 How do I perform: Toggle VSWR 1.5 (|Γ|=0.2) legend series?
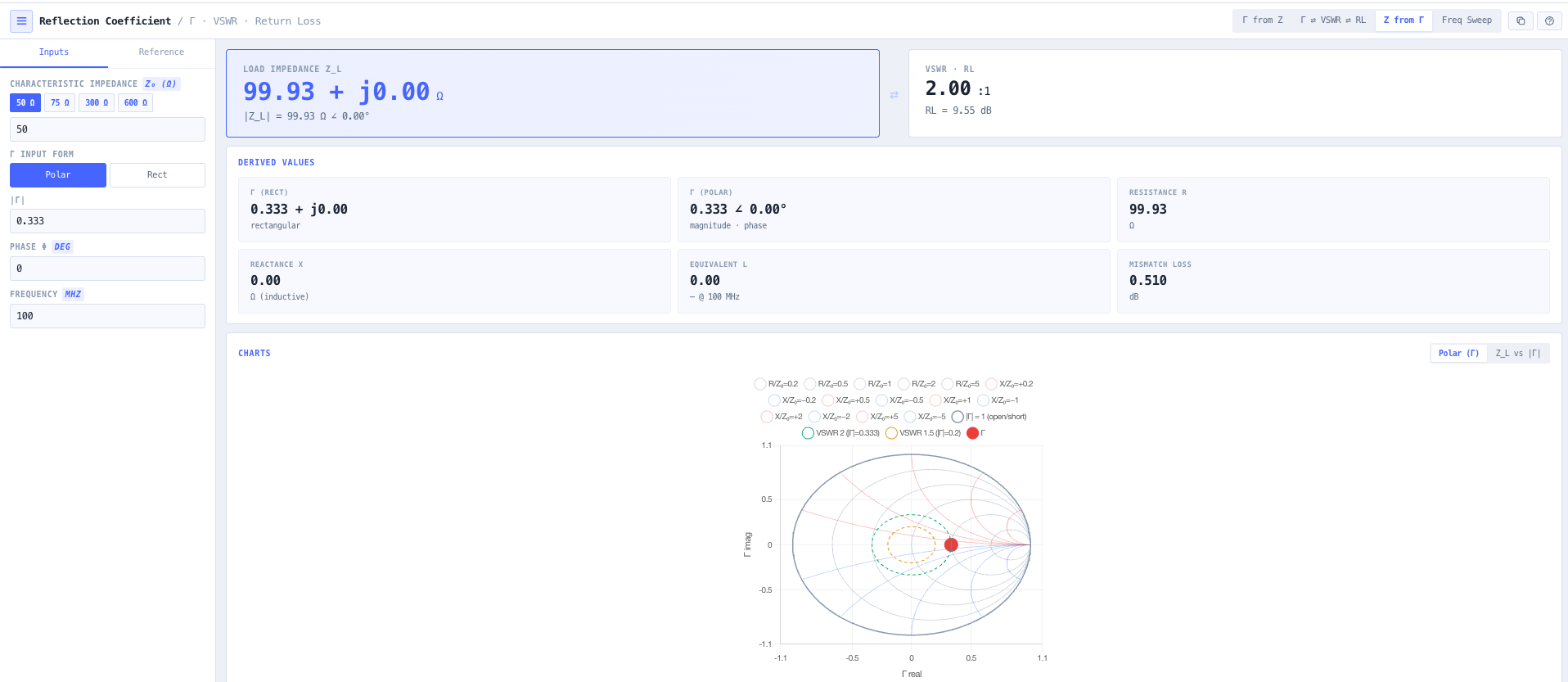(923, 433)
